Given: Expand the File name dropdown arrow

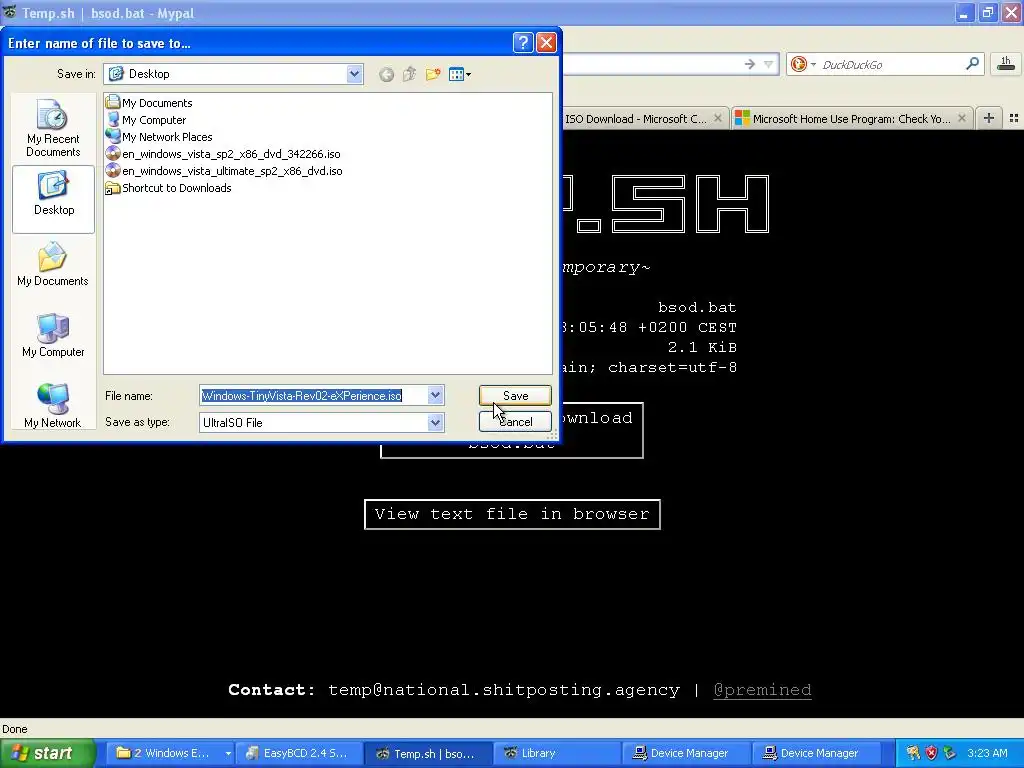Looking at the screenshot, I should [x=436, y=395].
